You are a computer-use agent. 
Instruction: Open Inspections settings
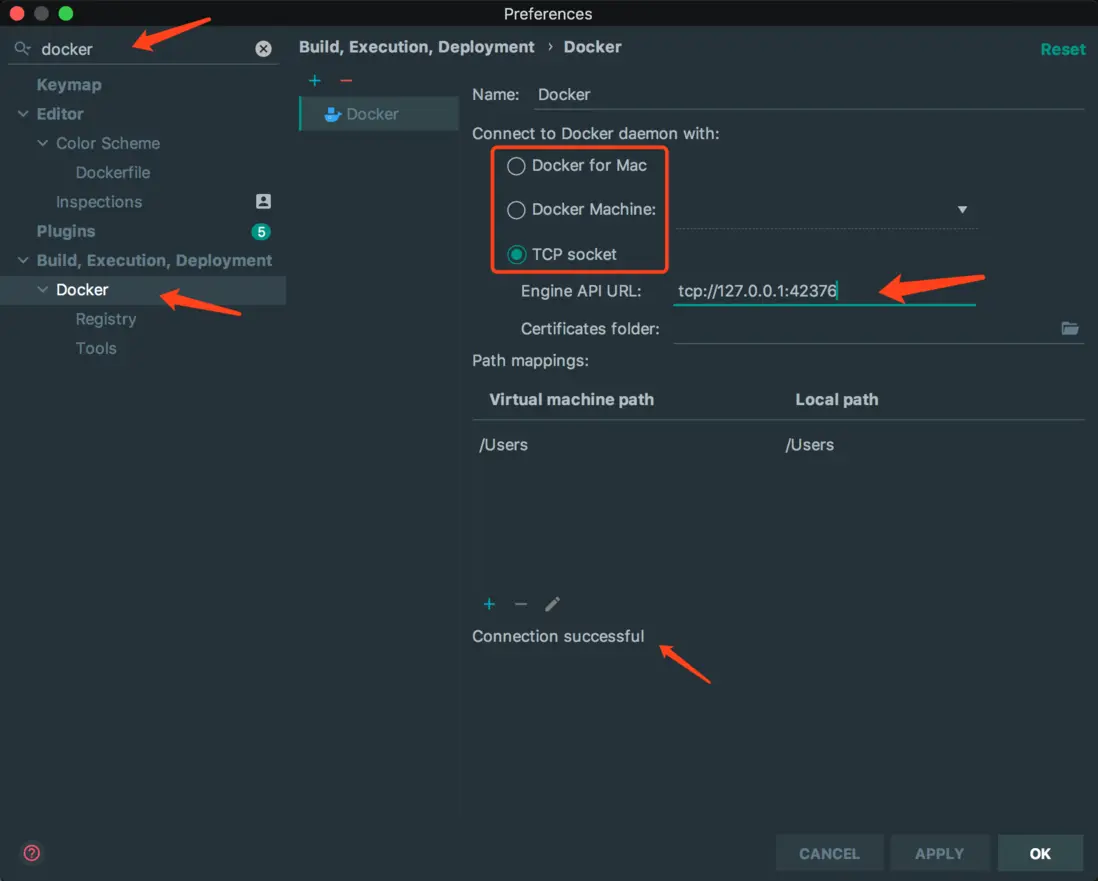[99, 202]
